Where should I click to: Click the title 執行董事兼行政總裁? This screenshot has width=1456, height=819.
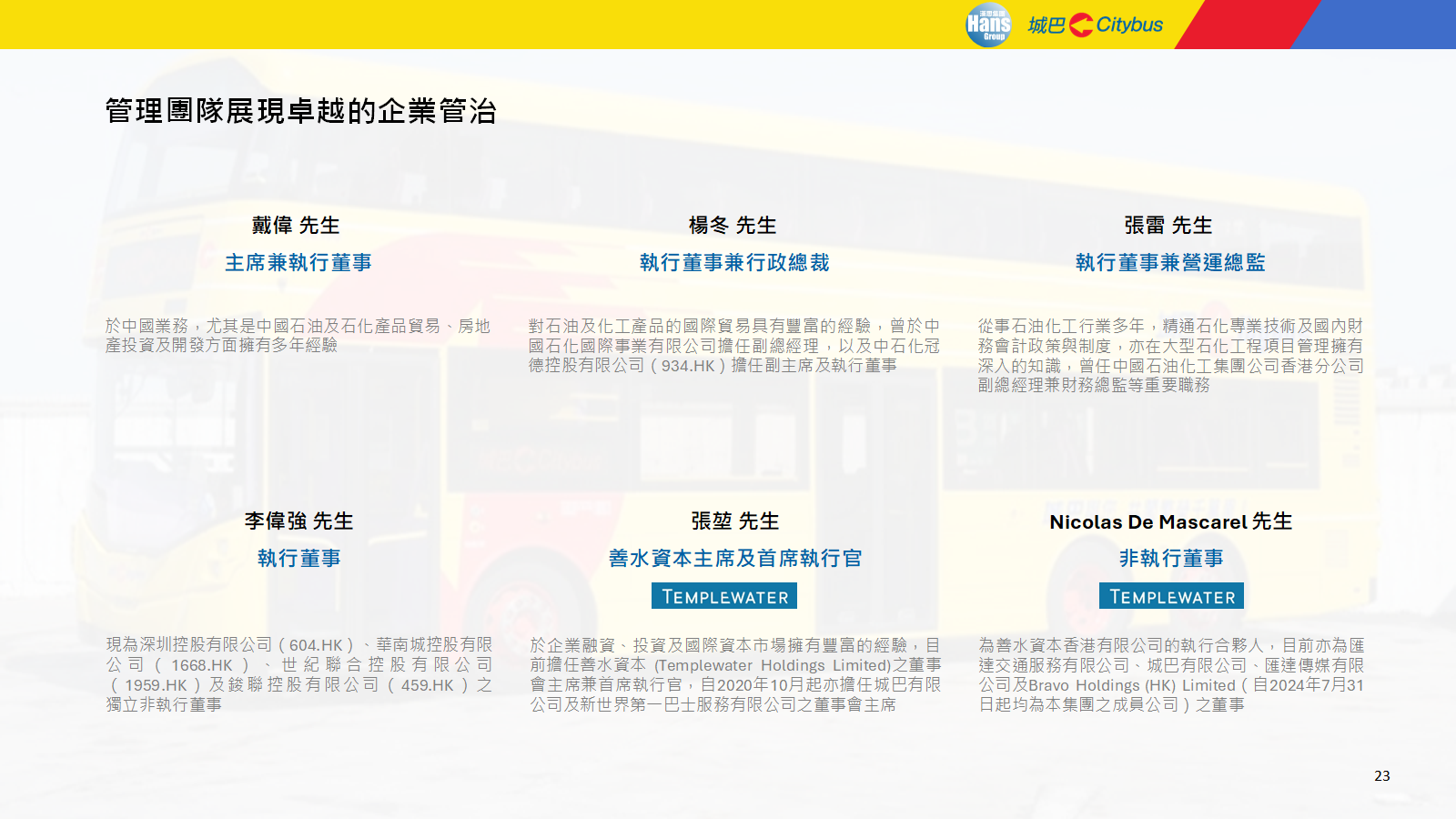tap(734, 262)
